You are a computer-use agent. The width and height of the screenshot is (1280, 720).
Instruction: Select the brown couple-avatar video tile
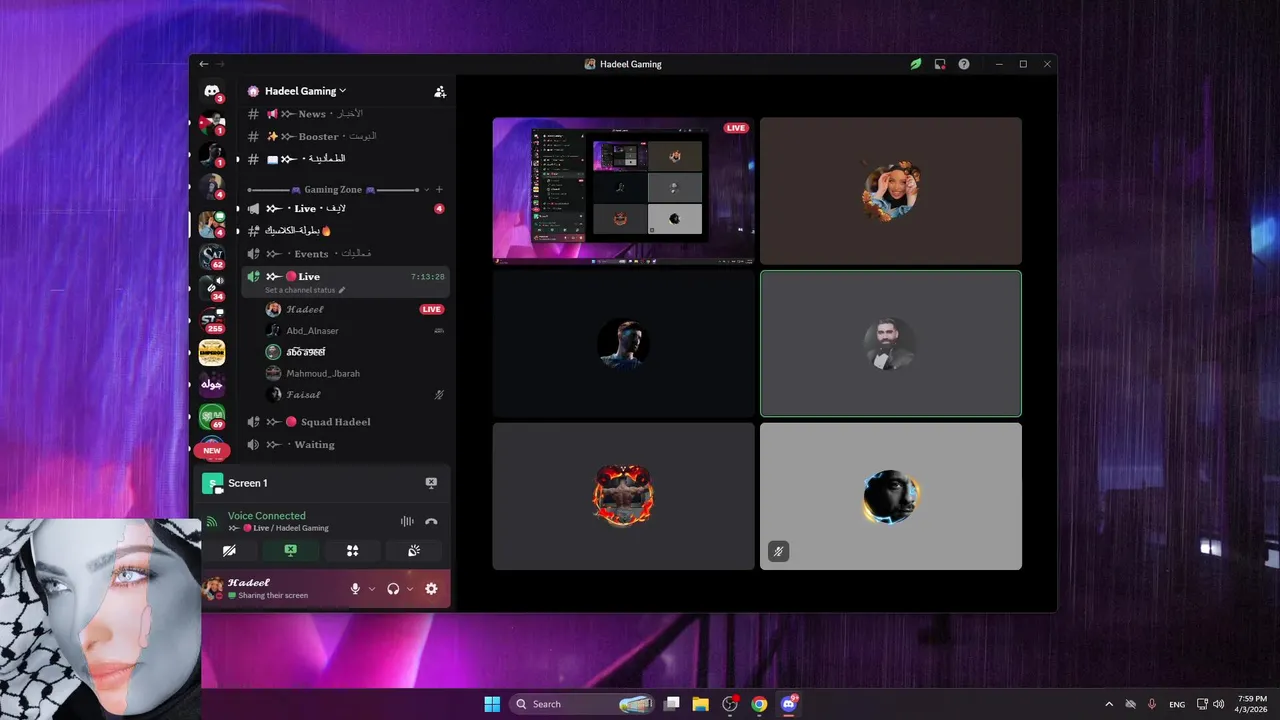[891, 191]
